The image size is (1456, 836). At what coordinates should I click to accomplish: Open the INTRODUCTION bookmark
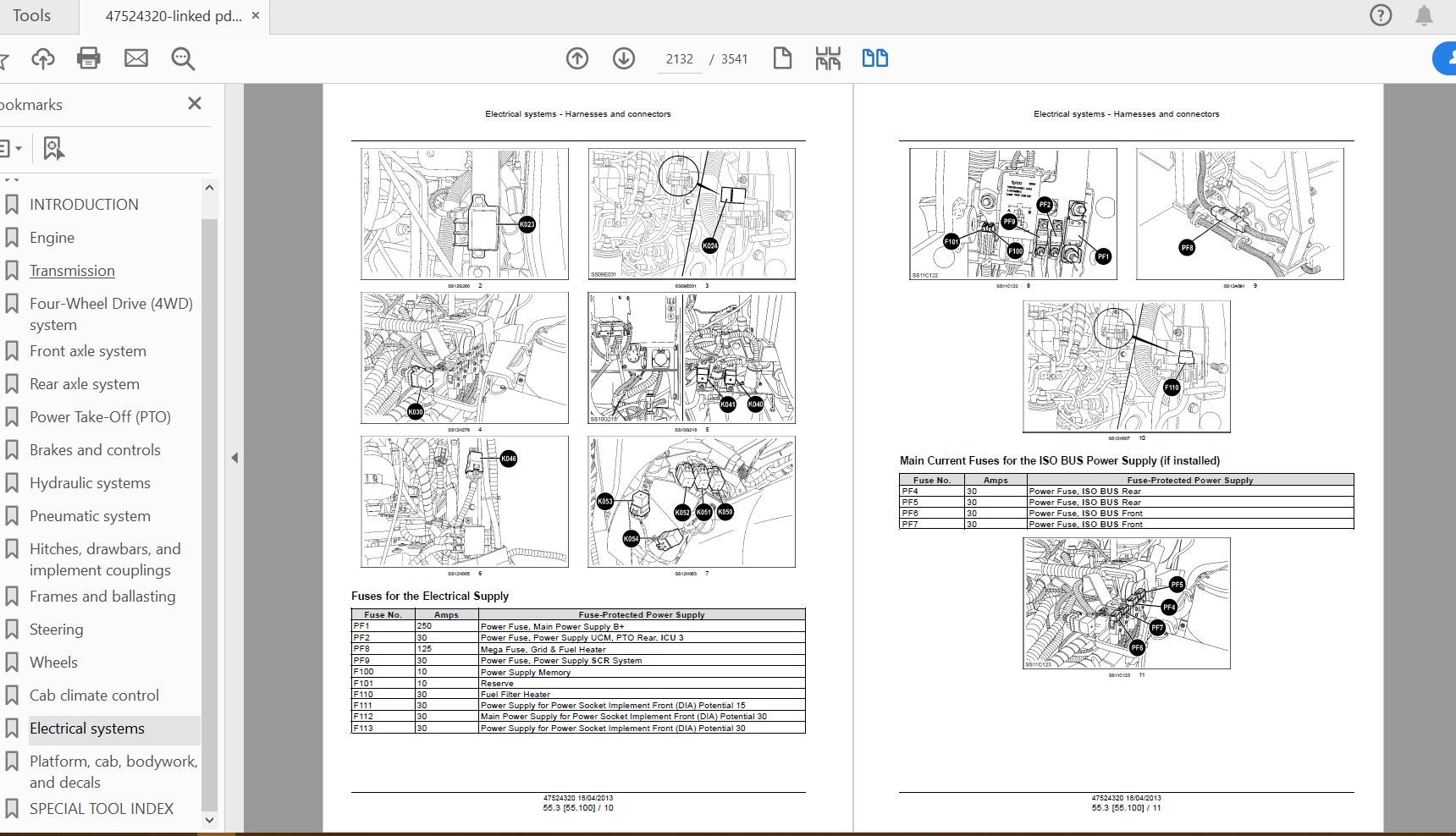(84, 204)
